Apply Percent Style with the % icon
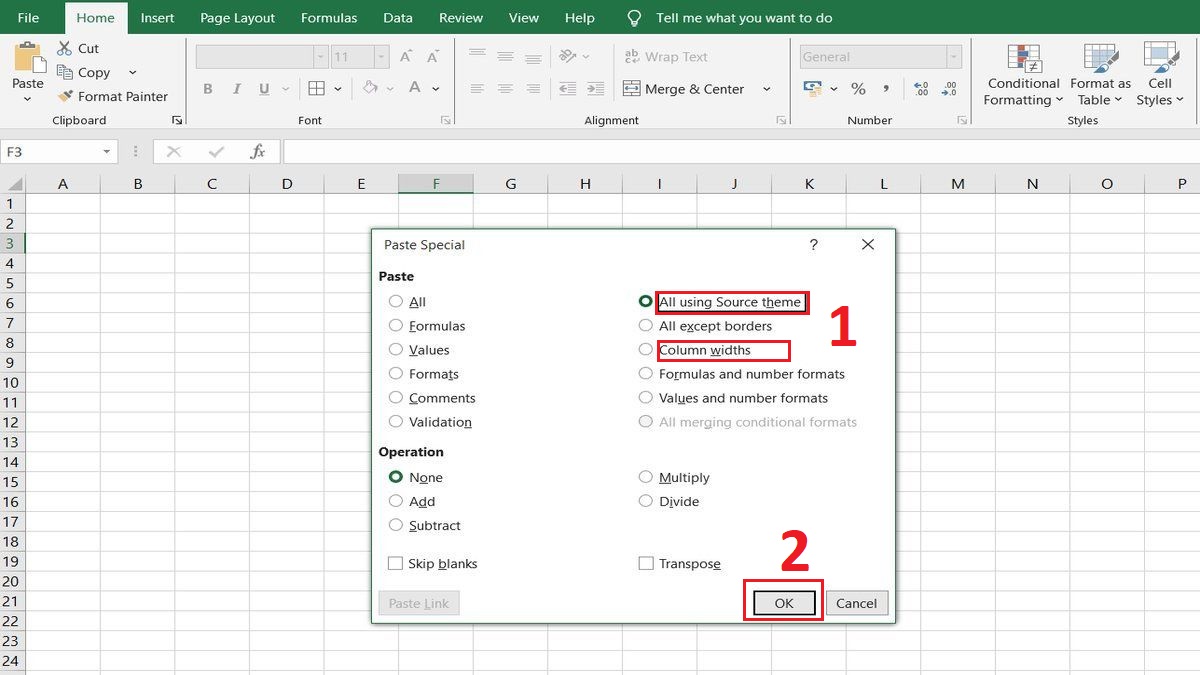Image resolution: width=1200 pixels, height=675 pixels. [858, 89]
